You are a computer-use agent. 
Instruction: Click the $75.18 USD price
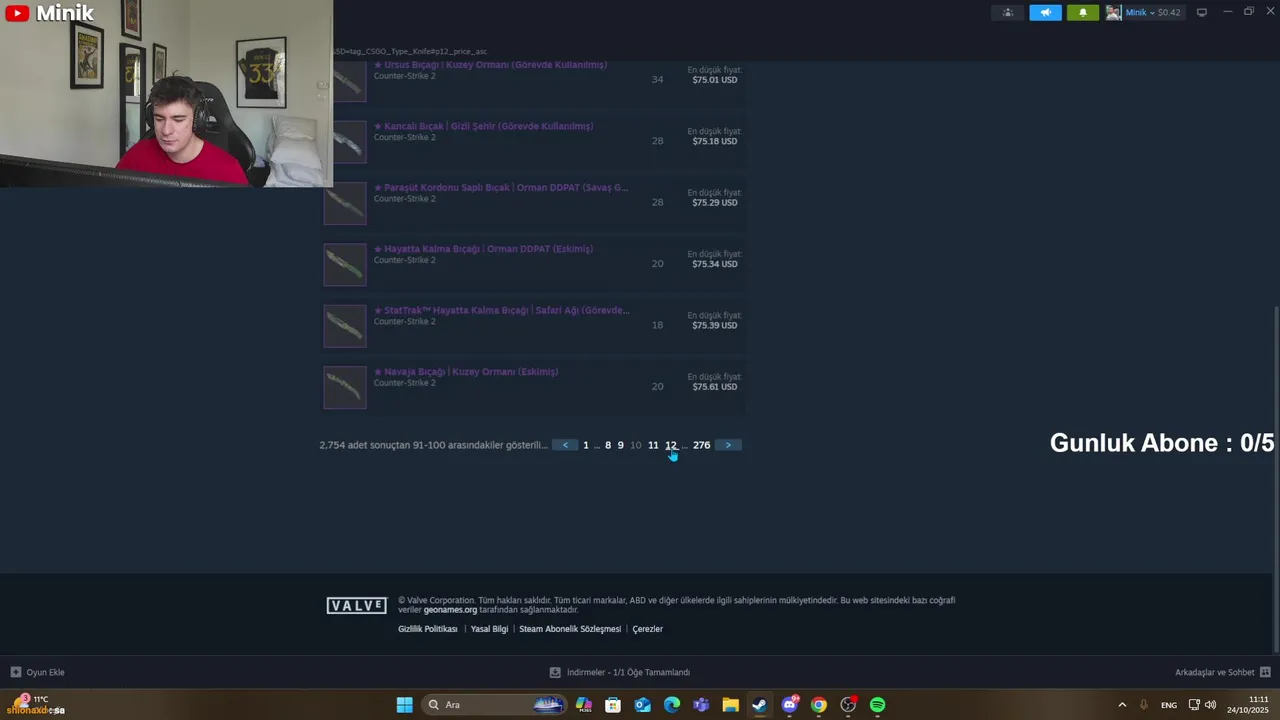[x=715, y=141]
